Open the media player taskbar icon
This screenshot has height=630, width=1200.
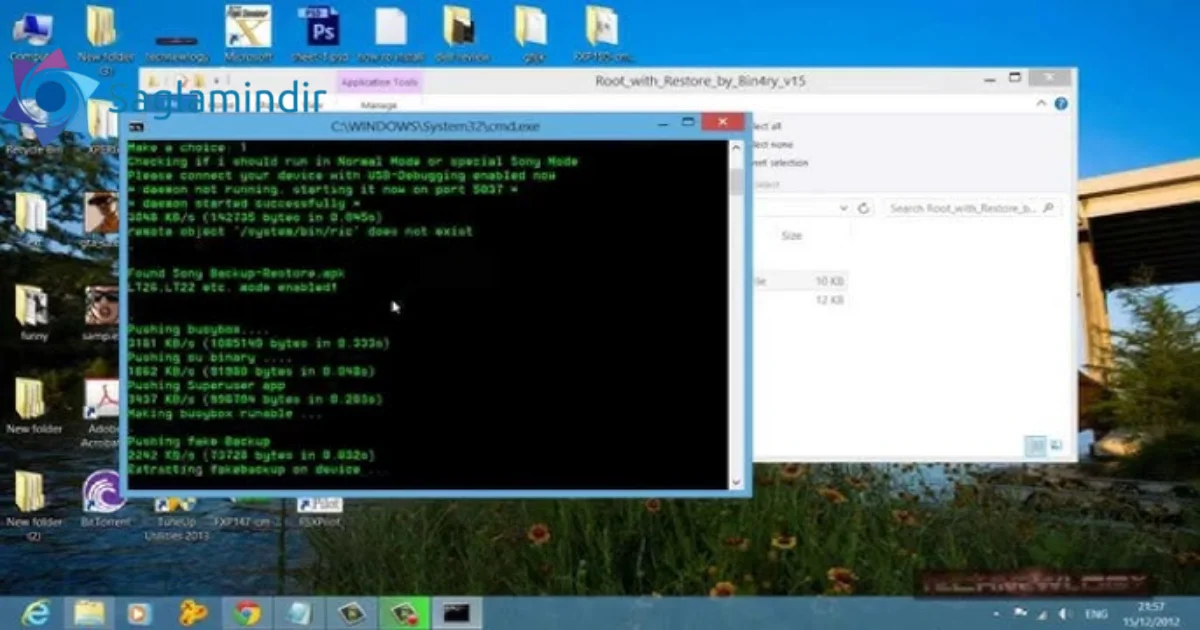(141, 613)
